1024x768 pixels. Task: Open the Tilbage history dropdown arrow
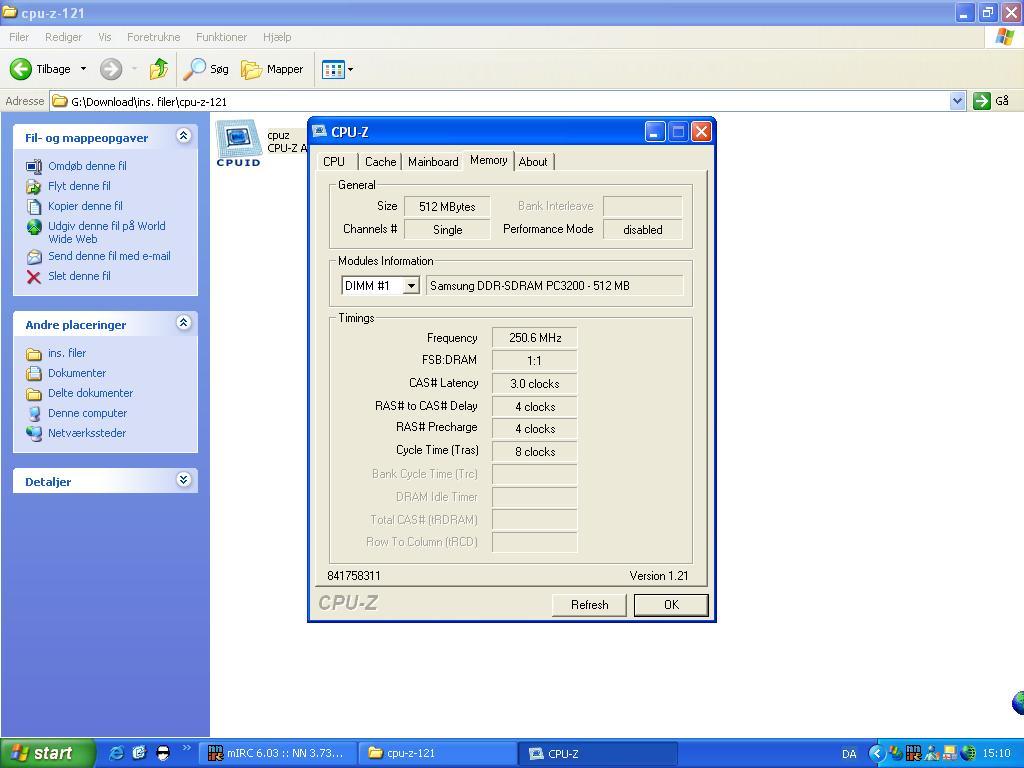pyautogui.click(x=83, y=69)
